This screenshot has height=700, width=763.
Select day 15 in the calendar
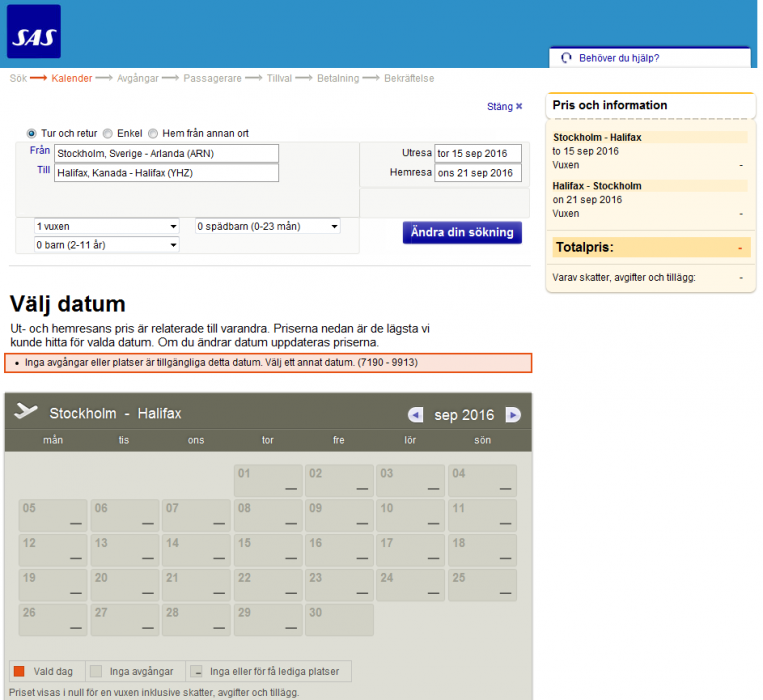(x=267, y=550)
